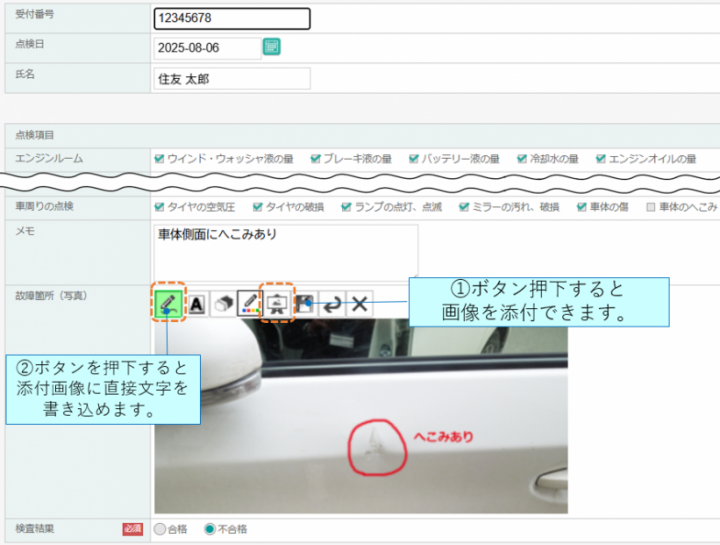The image size is (720, 545).
Task: Click the メモ text area
Action: coord(285,250)
